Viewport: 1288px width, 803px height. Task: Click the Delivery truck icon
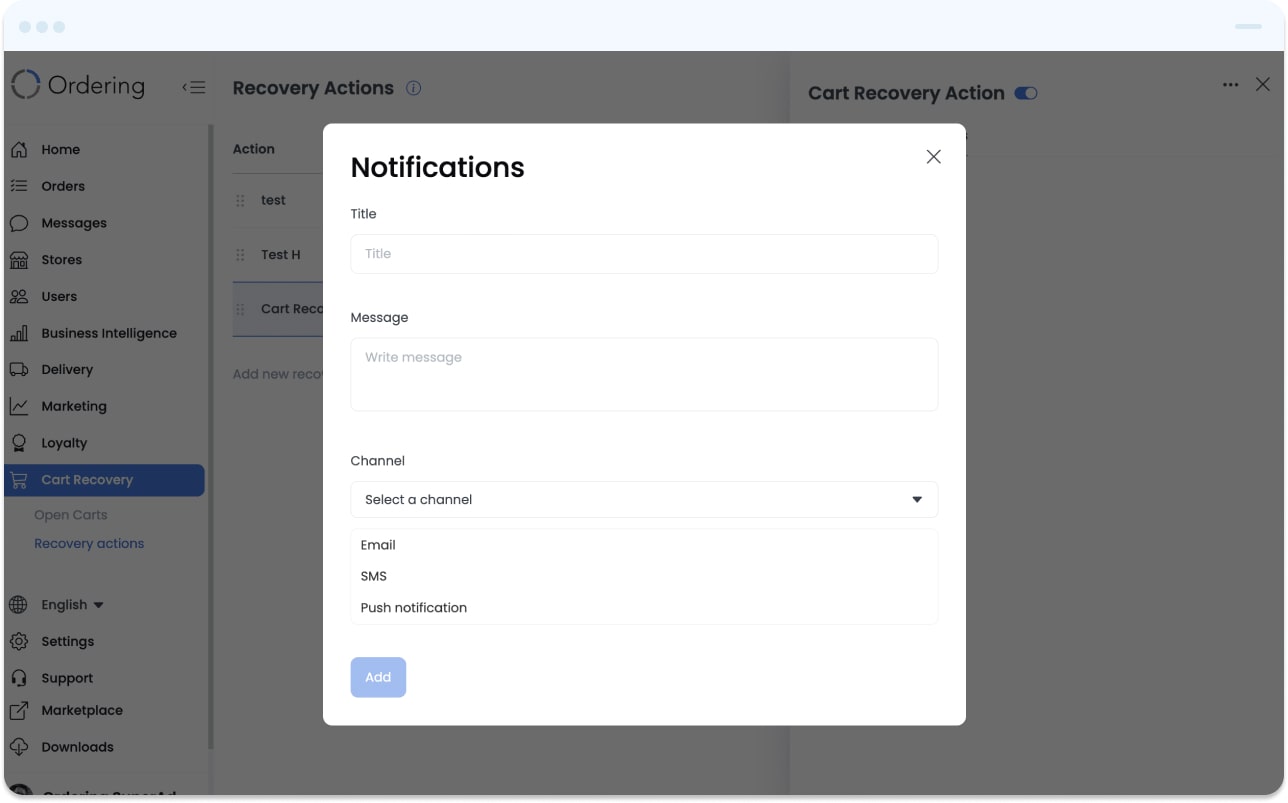click(x=18, y=369)
